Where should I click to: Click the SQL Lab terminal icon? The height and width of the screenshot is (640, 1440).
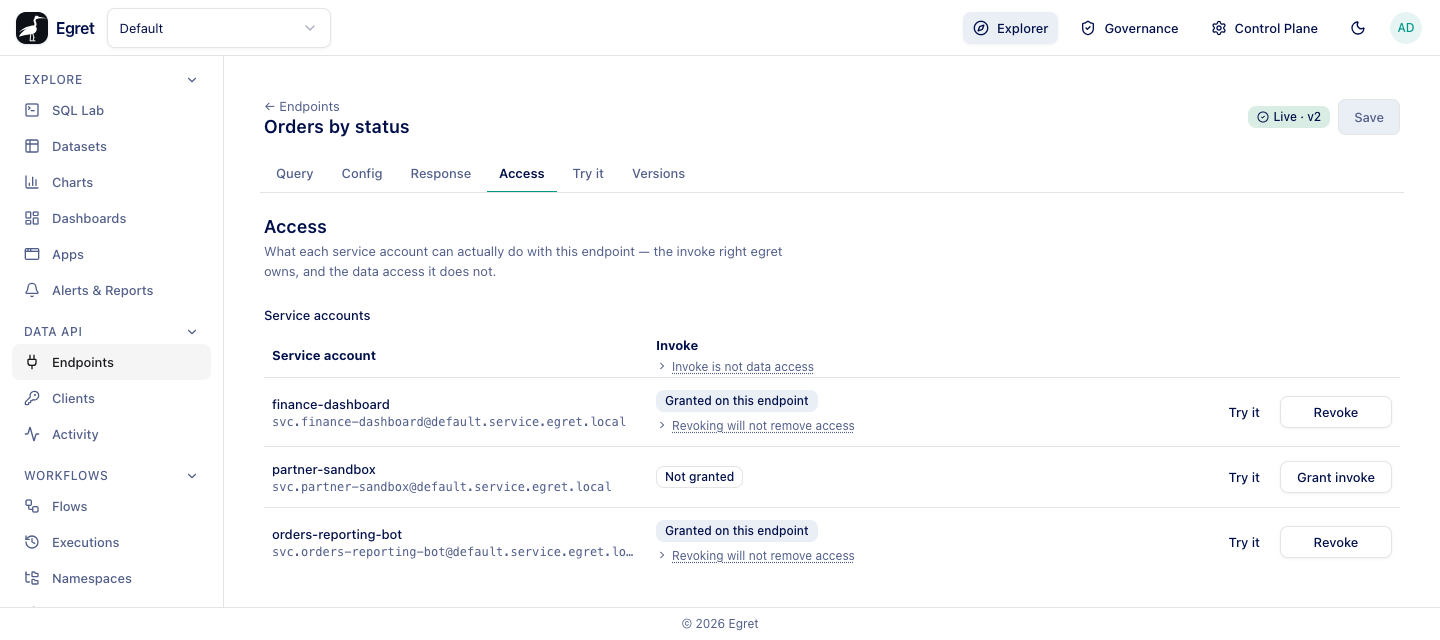tap(32, 110)
